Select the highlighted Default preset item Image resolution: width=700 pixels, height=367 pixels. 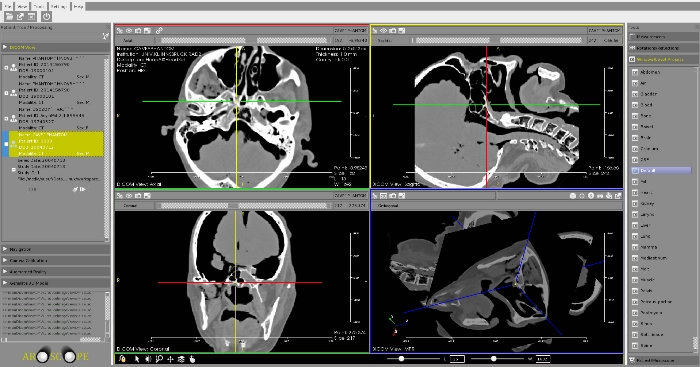point(661,171)
